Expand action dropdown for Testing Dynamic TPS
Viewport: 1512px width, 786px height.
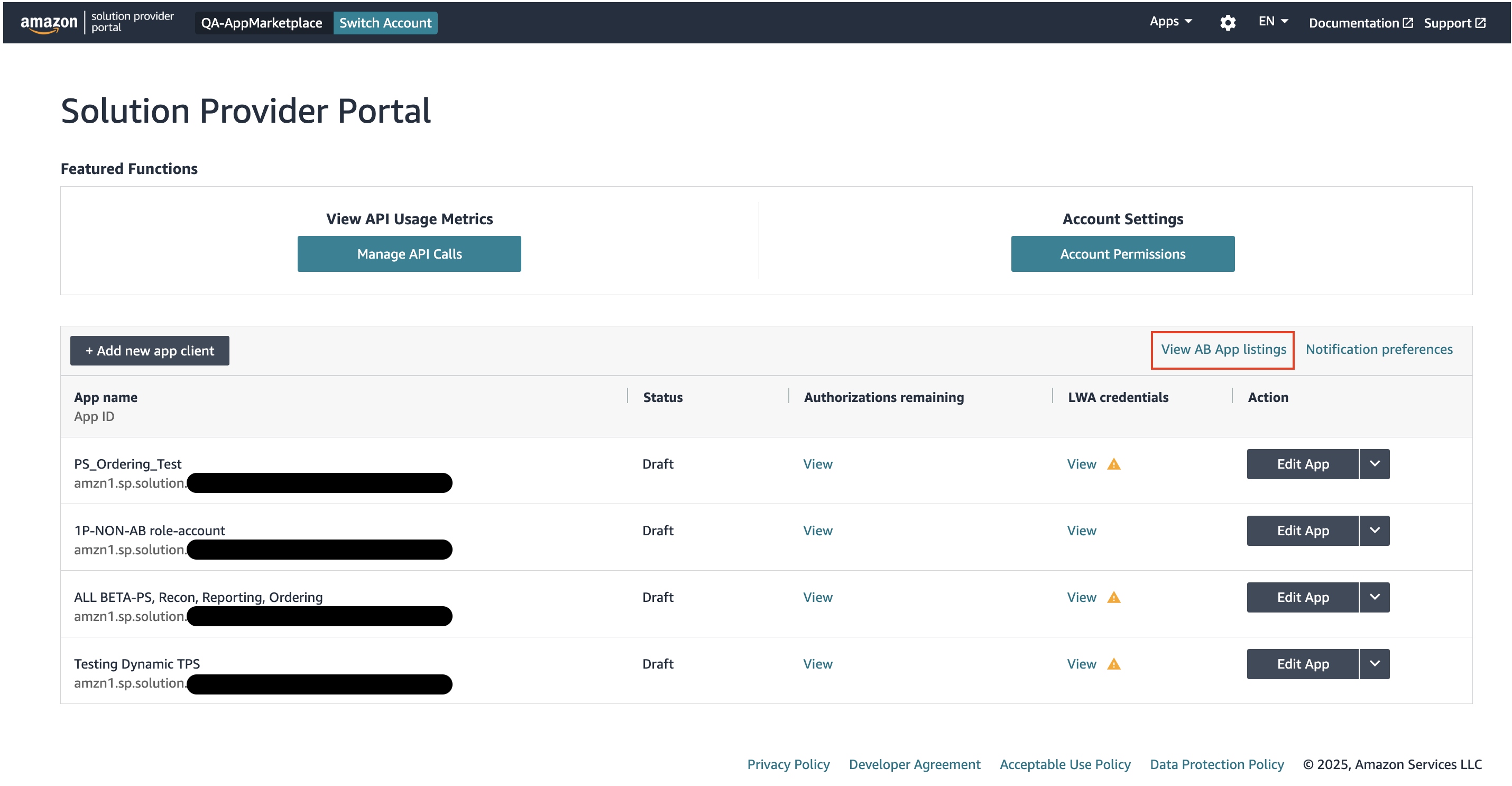[x=1375, y=664]
